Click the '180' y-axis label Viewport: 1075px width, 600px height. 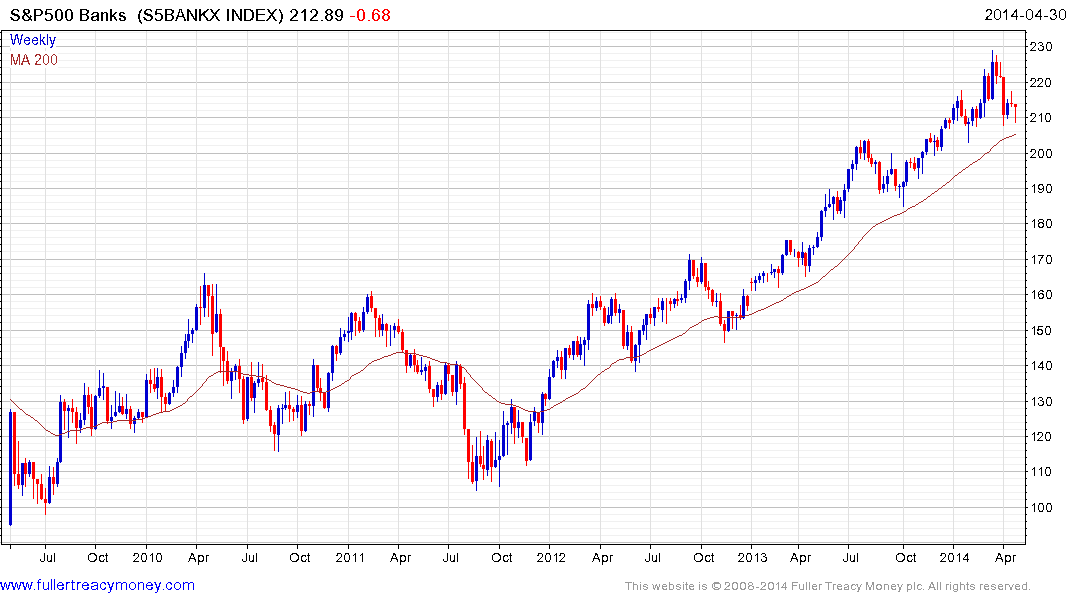coord(1040,224)
